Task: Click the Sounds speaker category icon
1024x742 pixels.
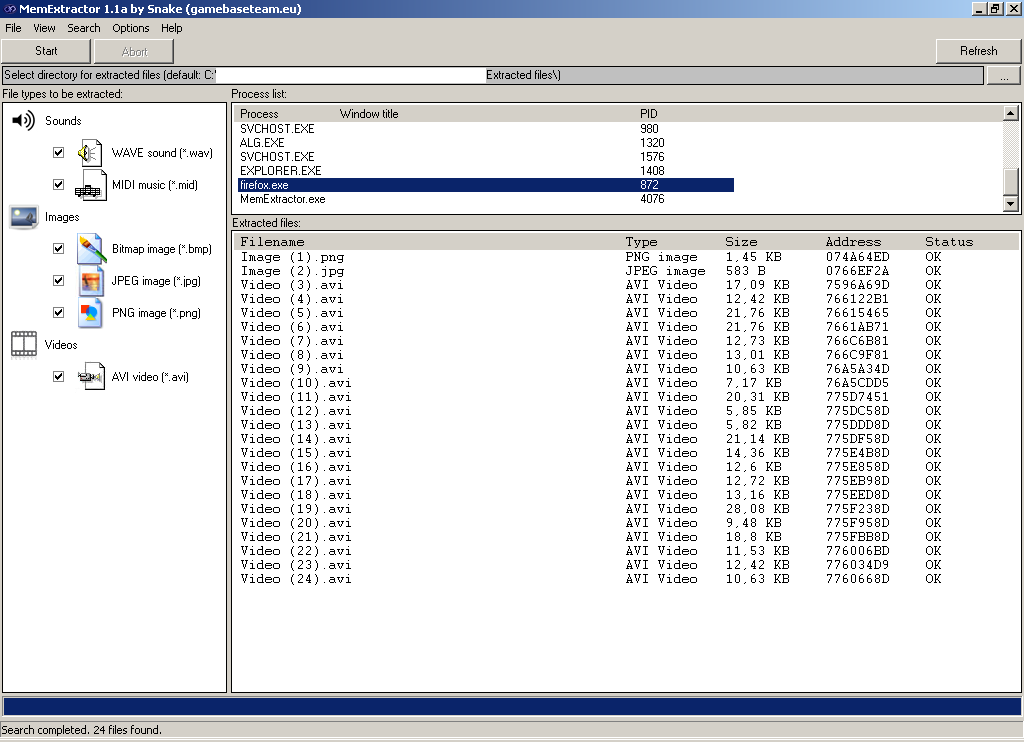Action: pyautogui.click(x=23, y=121)
